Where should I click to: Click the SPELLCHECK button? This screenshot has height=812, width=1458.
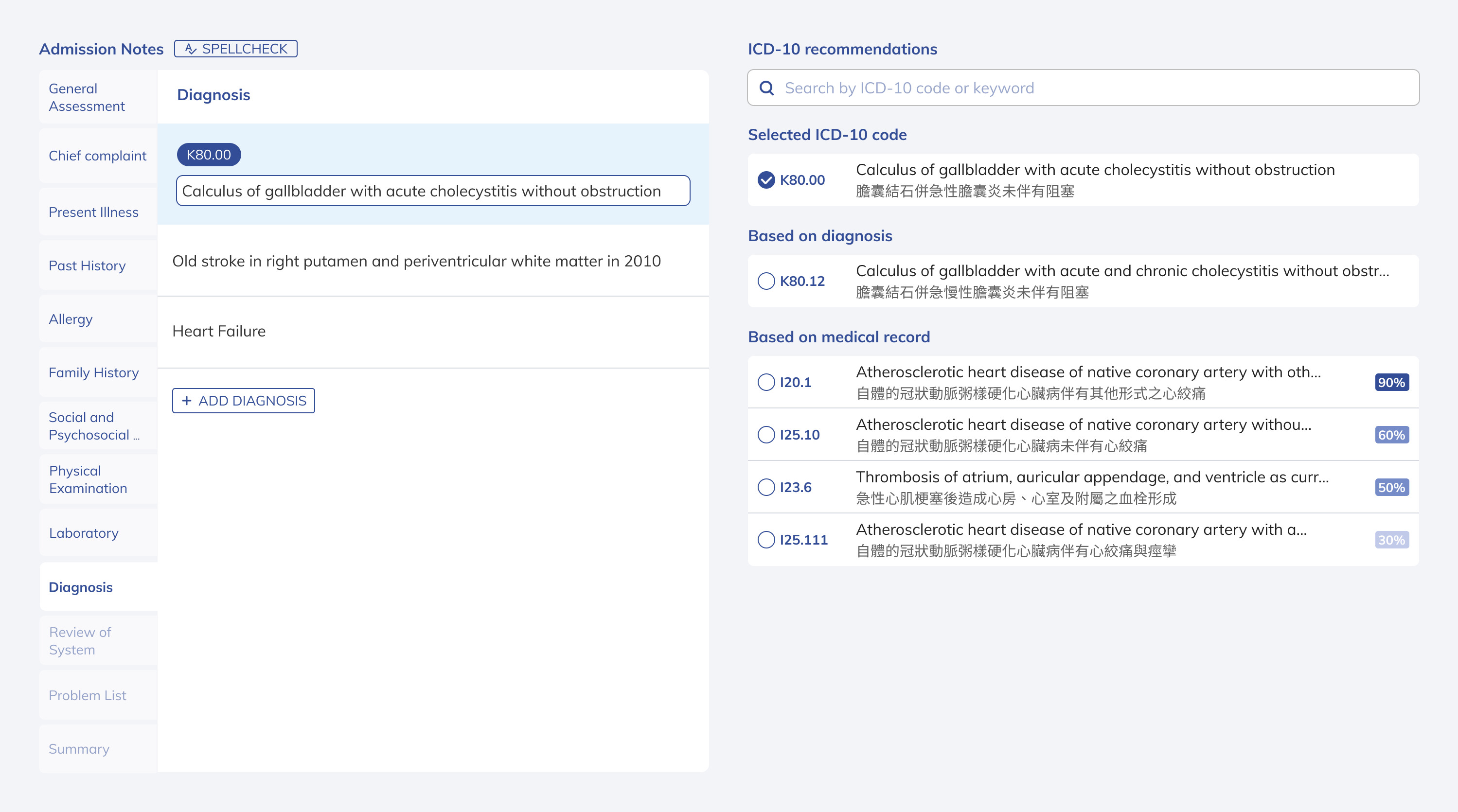pyautogui.click(x=235, y=49)
